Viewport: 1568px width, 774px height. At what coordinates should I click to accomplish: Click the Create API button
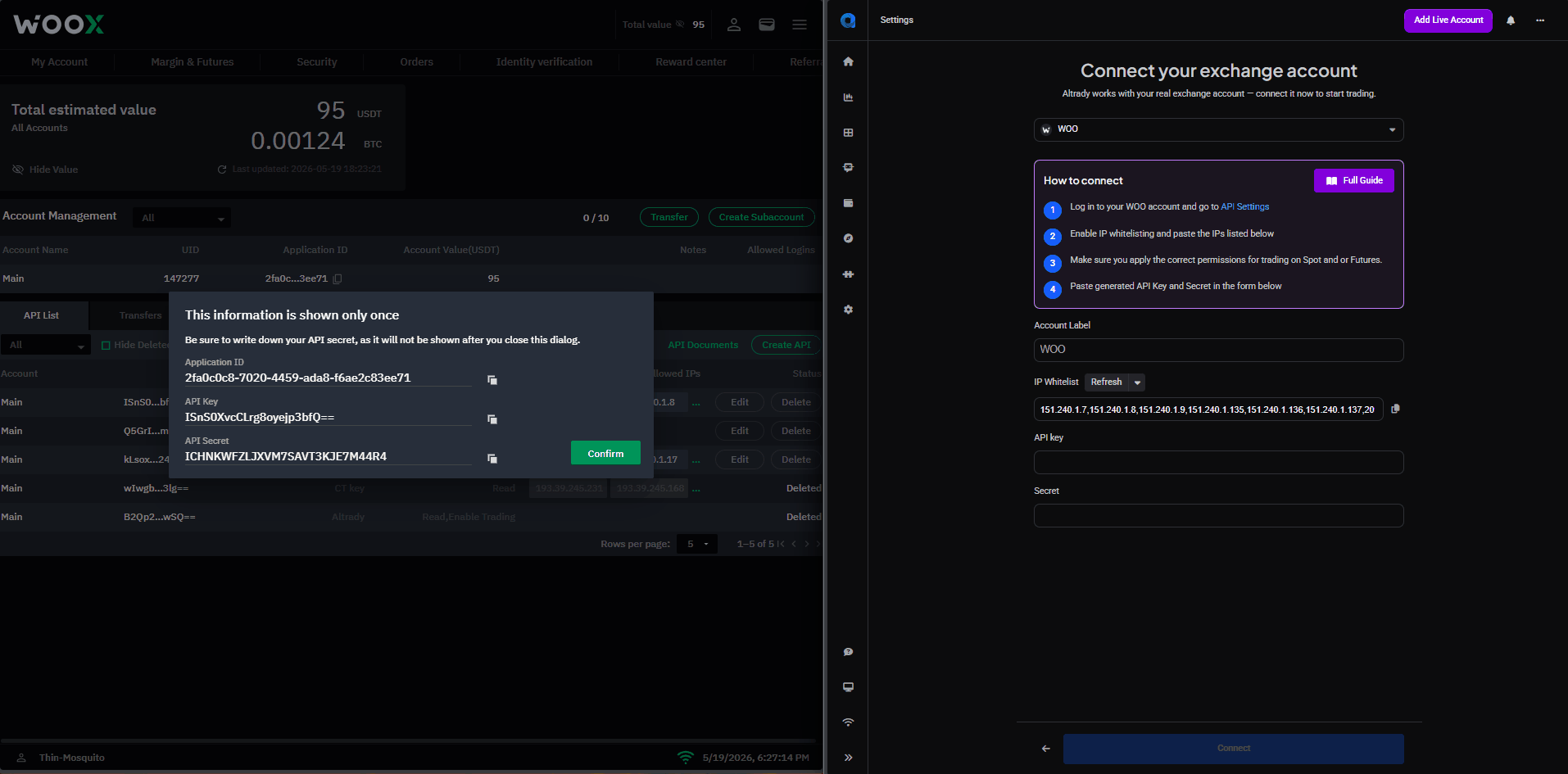(x=786, y=345)
